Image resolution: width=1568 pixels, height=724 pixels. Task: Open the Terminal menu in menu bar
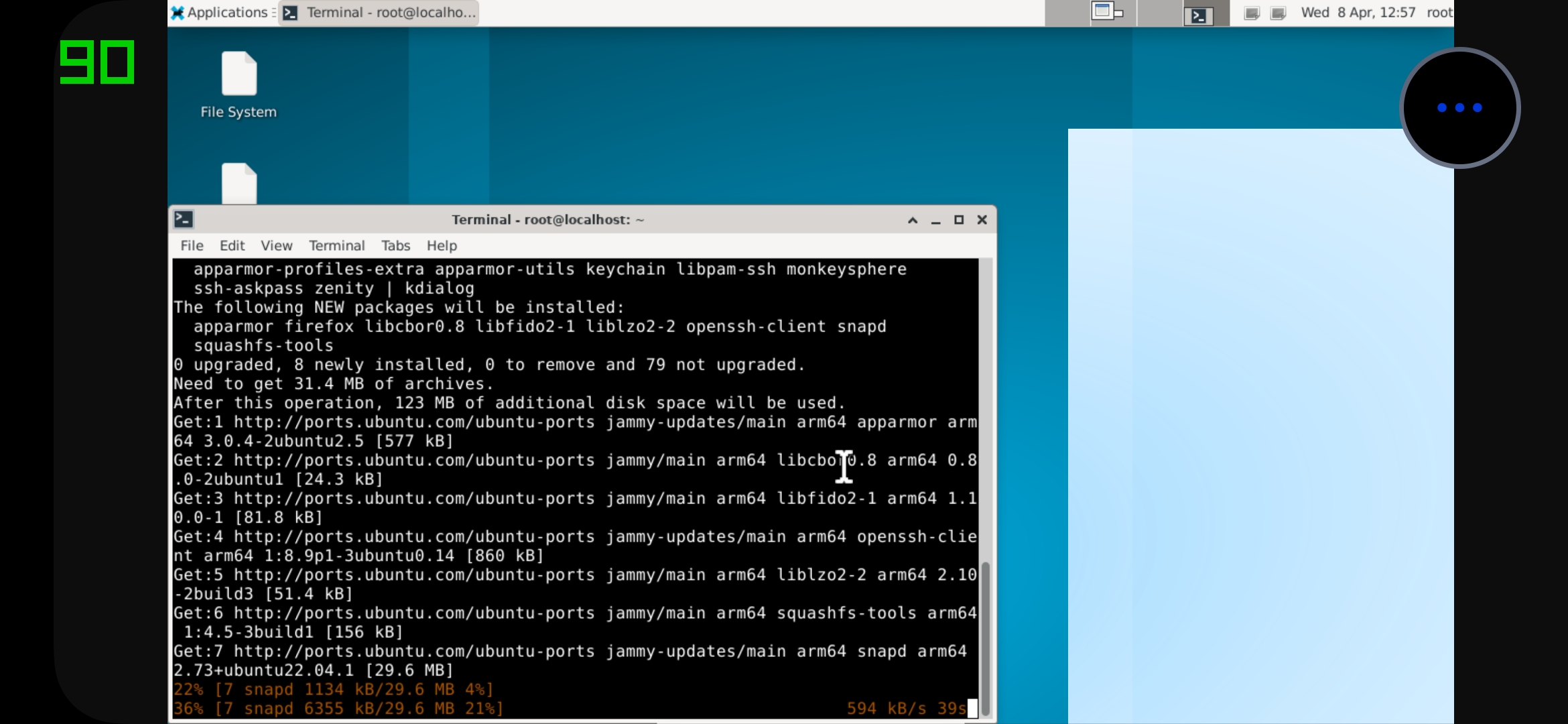[x=336, y=245]
